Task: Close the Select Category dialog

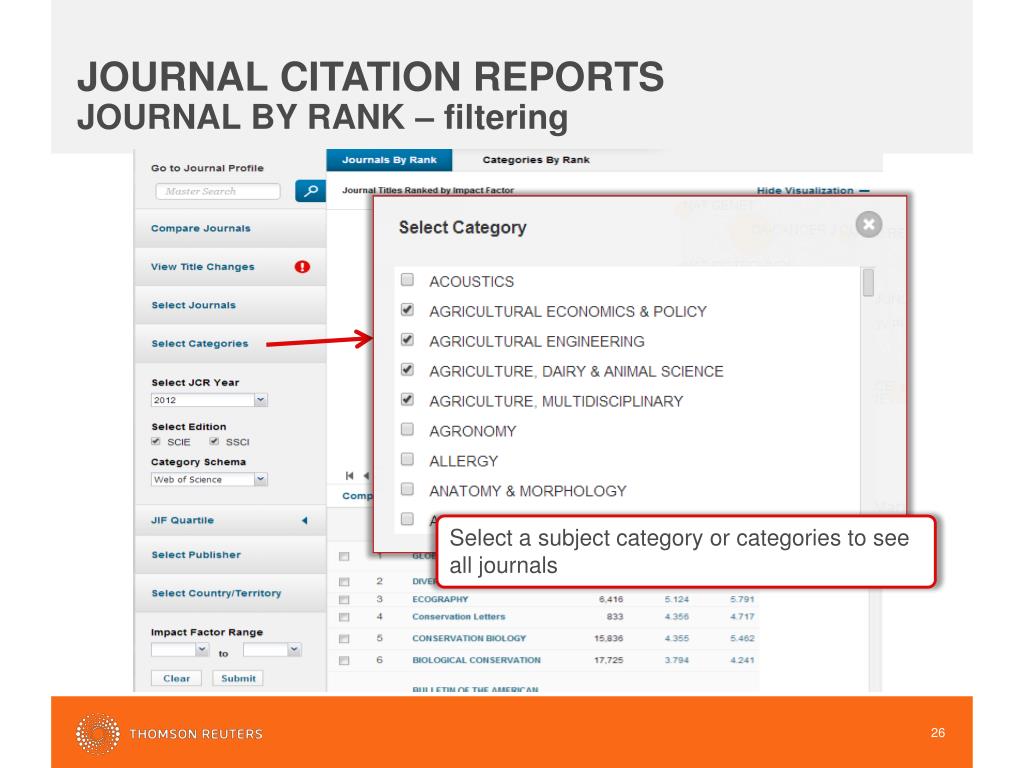Action: click(869, 225)
